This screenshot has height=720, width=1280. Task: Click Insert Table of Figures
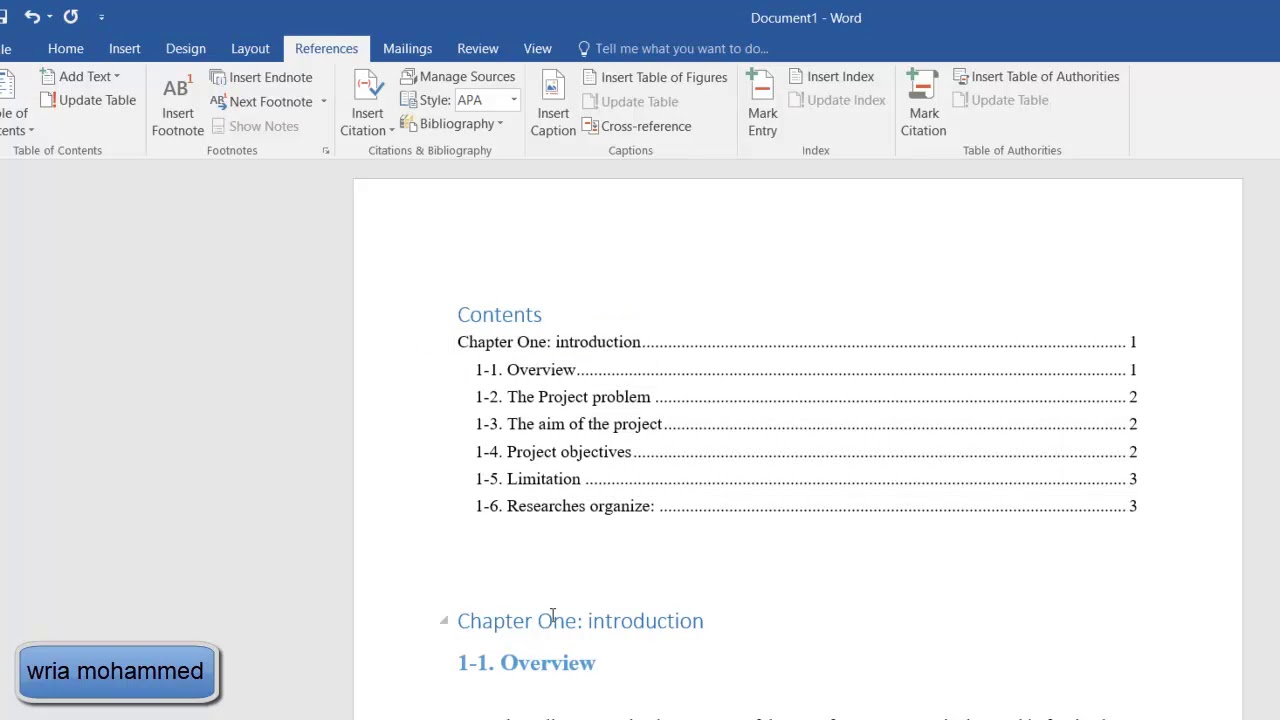(x=655, y=77)
